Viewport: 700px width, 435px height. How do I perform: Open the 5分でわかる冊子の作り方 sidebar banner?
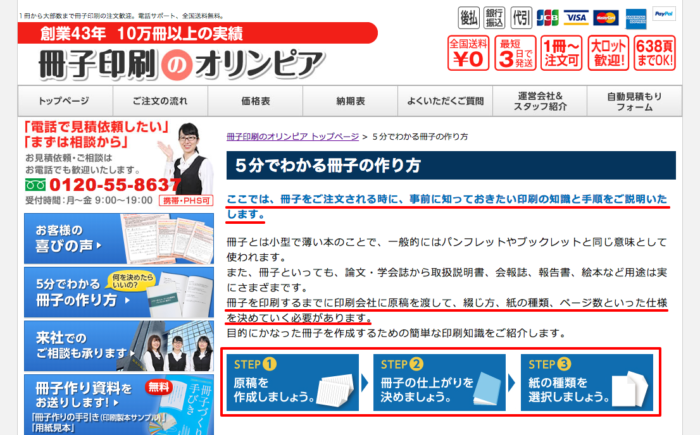pyautogui.click(x=119, y=293)
